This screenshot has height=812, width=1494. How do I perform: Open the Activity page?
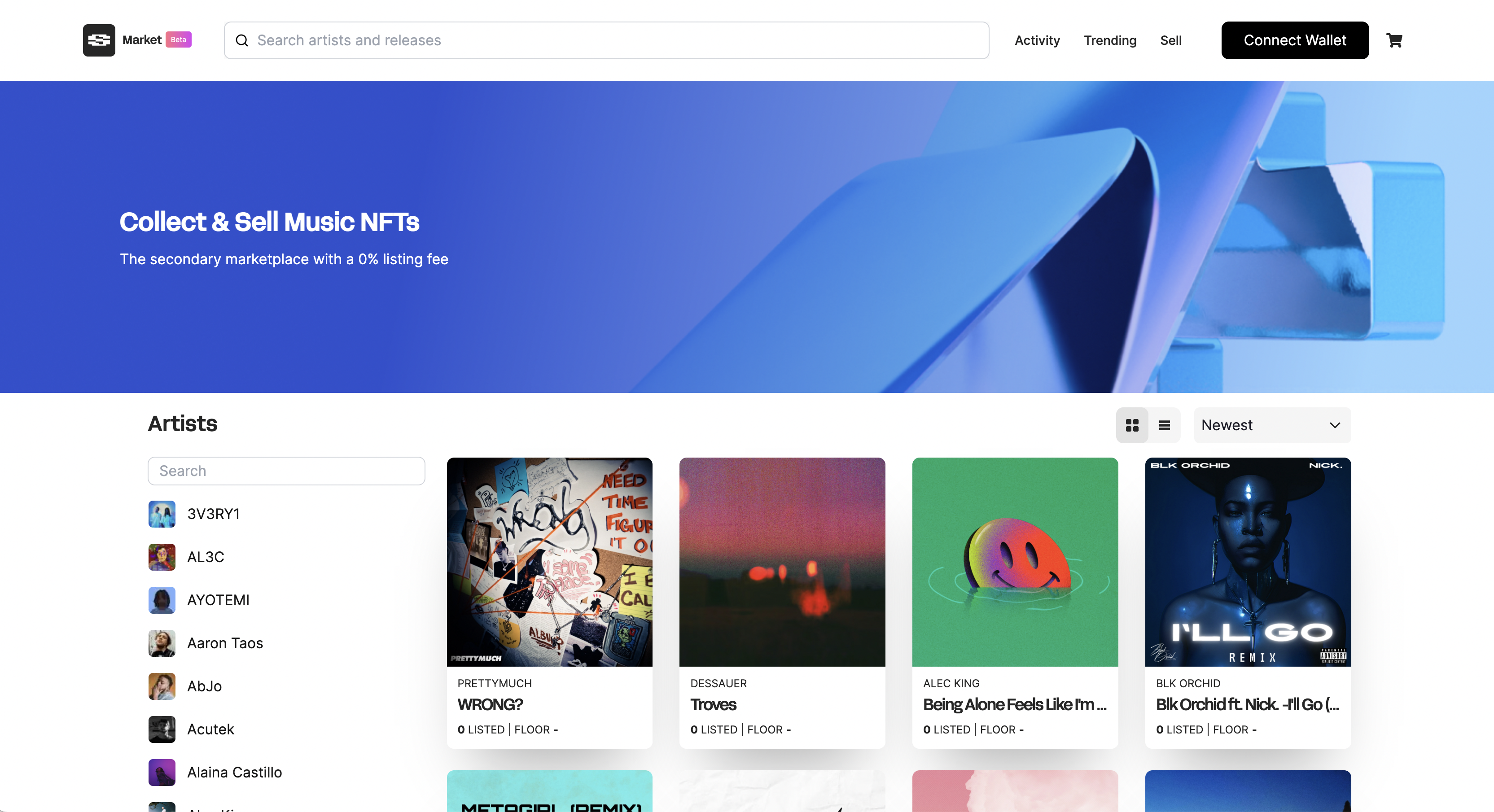pyautogui.click(x=1037, y=40)
